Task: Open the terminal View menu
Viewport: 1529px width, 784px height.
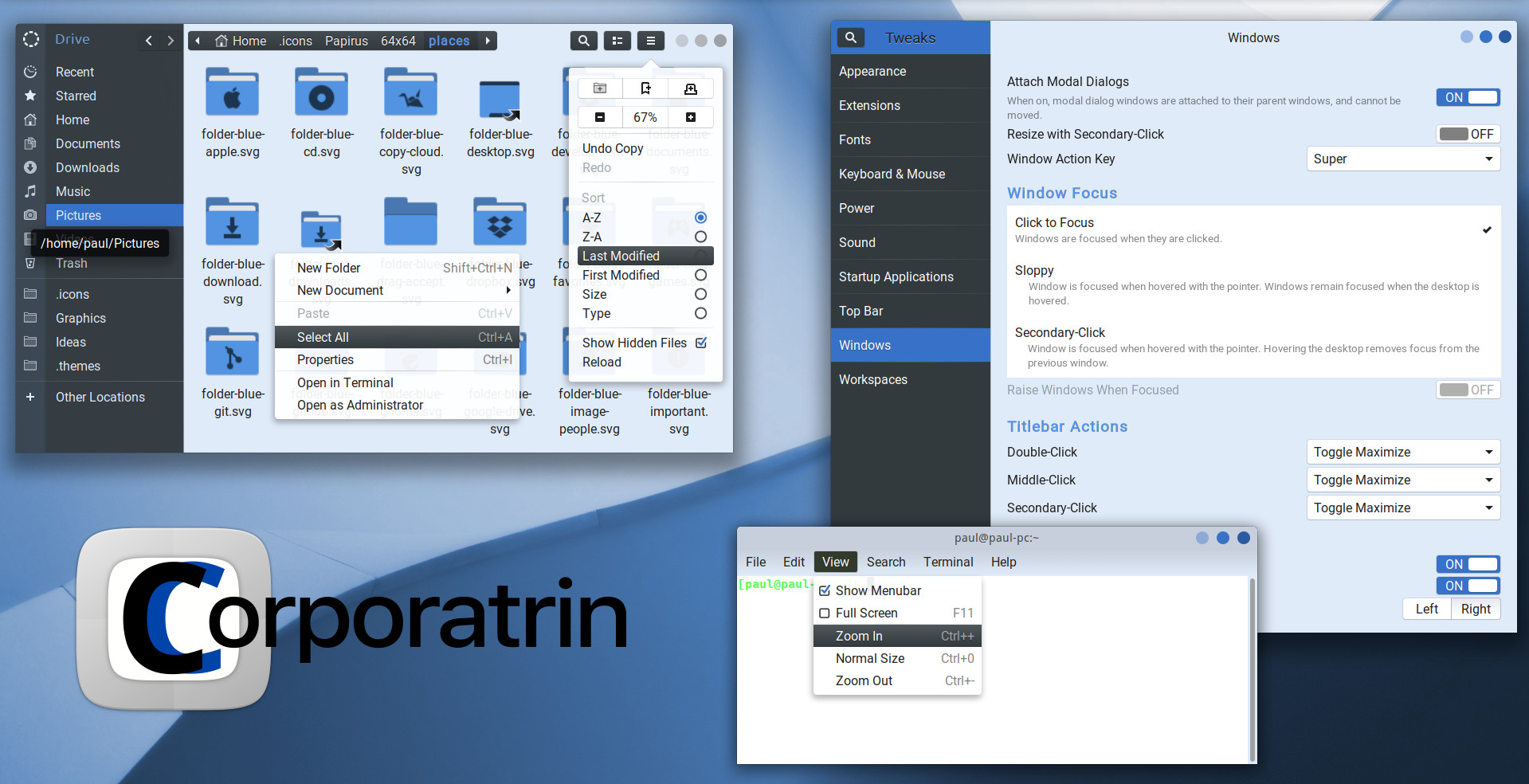Action: click(836, 562)
